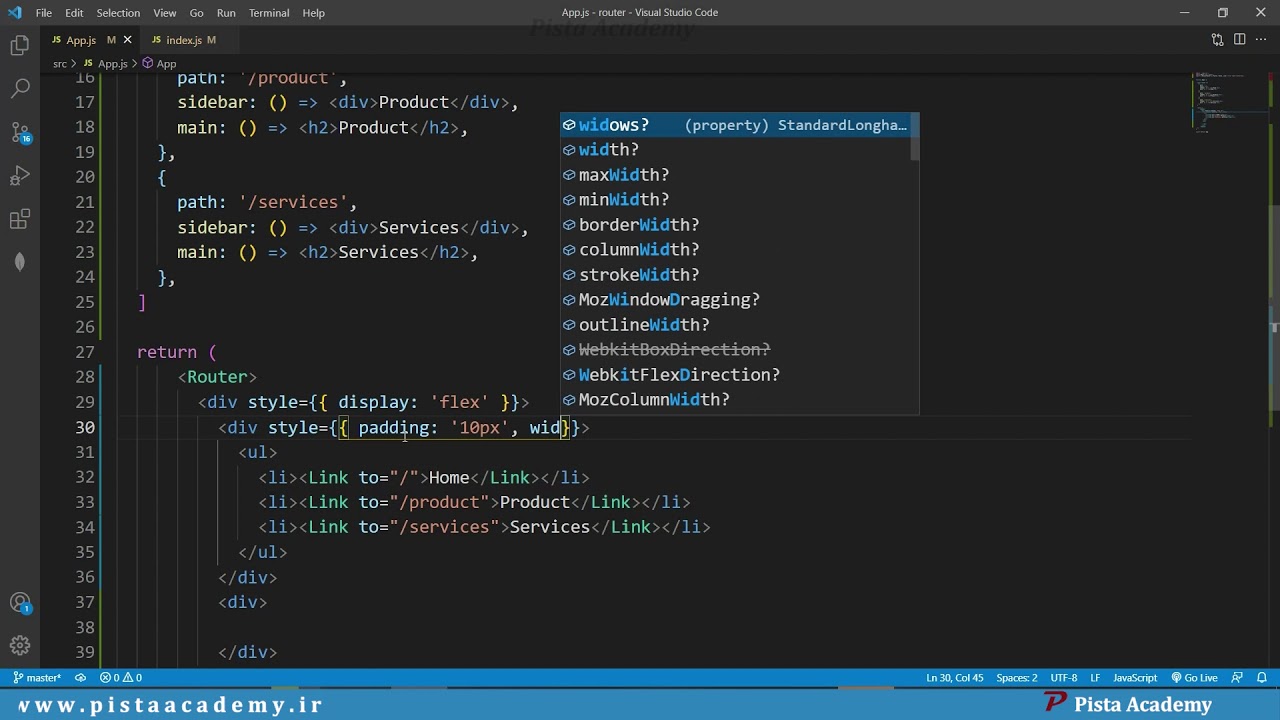Open the Search view icon
This screenshot has width=1280, height=720.
click(20, 89)
